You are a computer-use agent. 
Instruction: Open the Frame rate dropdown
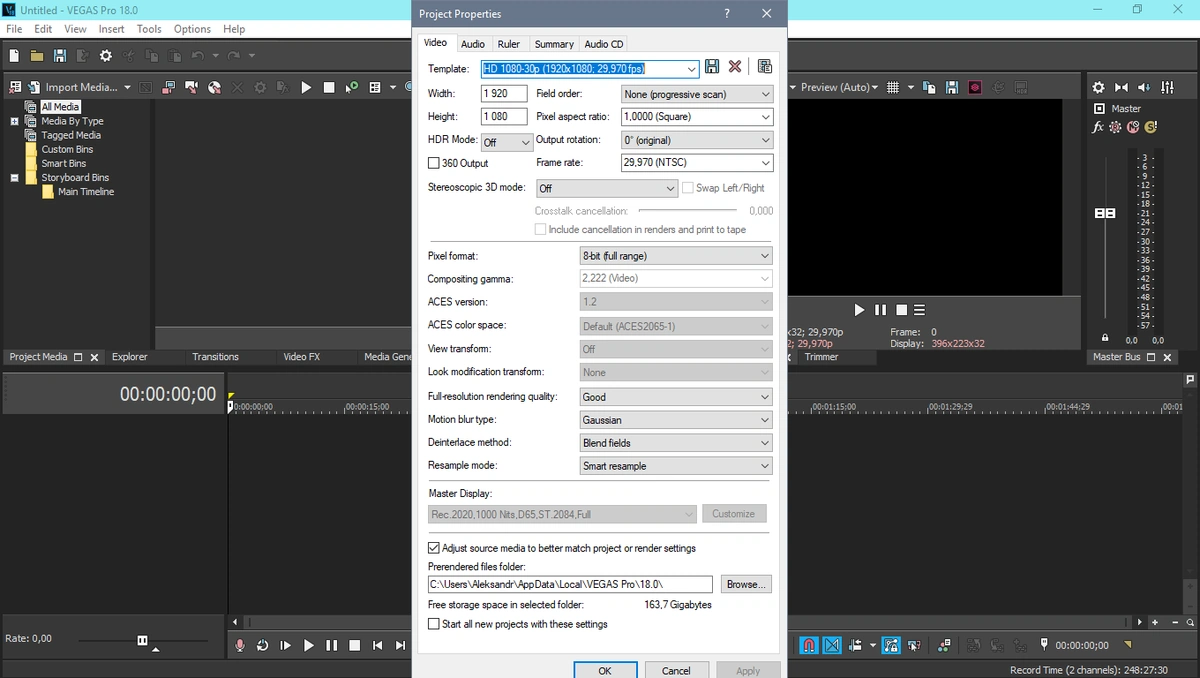[697, 163]
